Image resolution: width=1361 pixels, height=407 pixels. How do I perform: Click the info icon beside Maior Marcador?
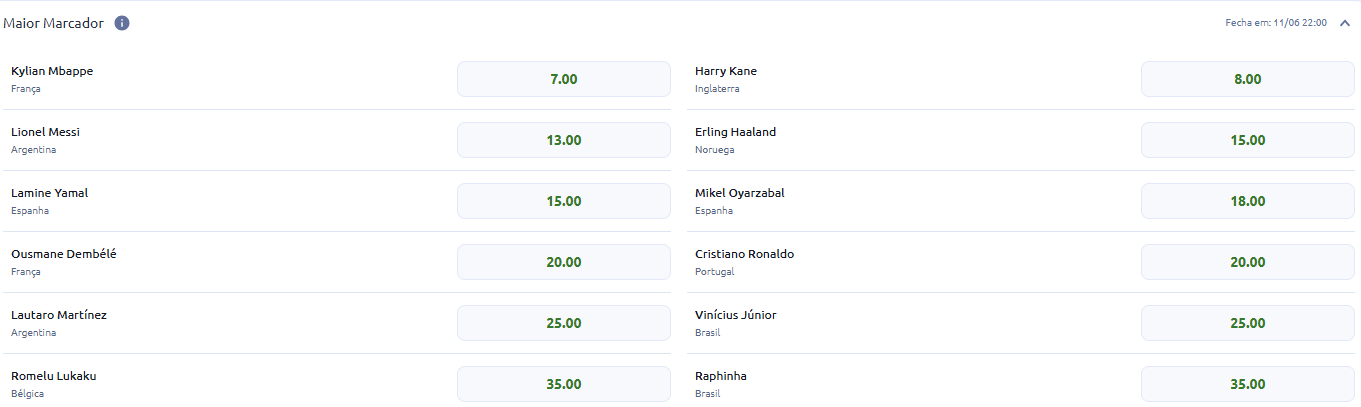122,23
